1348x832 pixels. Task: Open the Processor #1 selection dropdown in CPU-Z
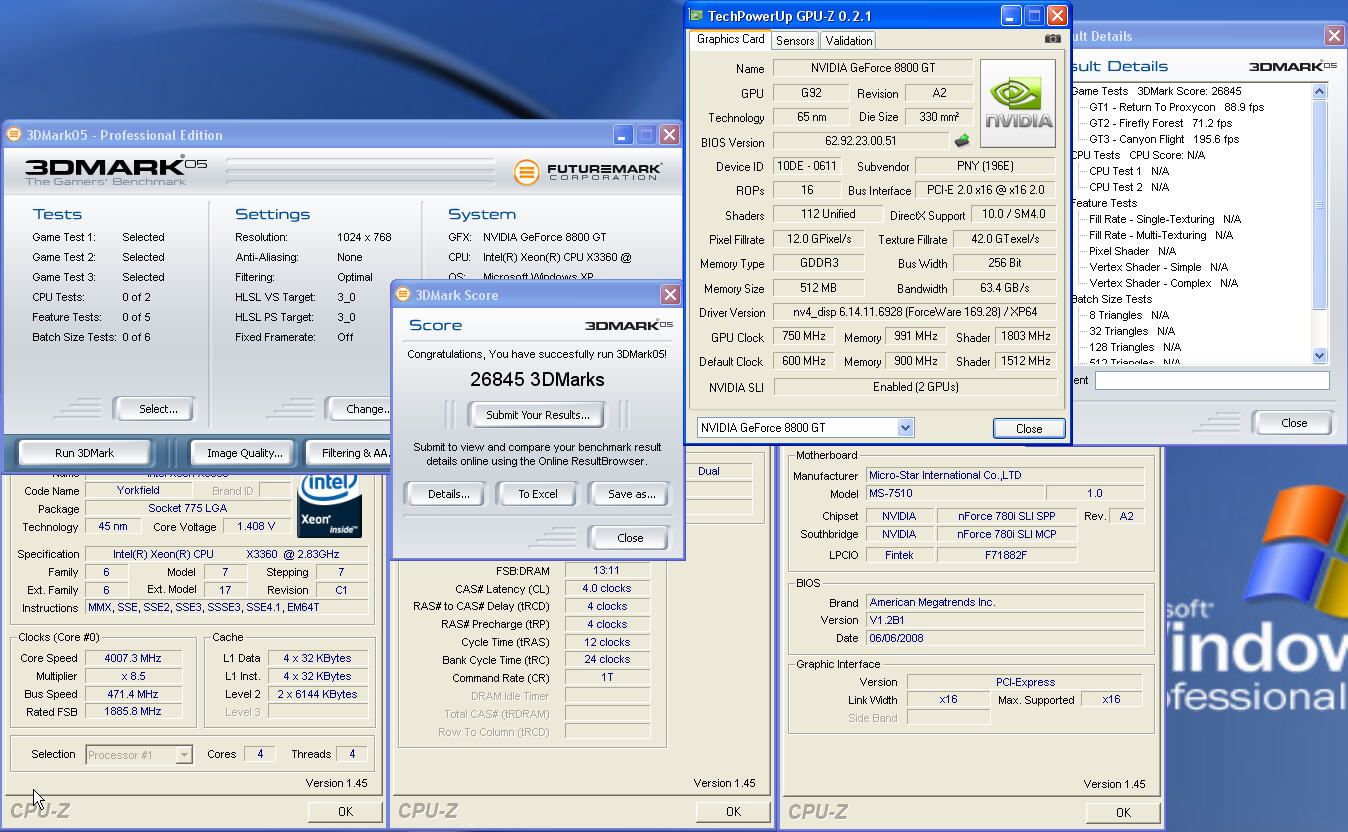184,755
